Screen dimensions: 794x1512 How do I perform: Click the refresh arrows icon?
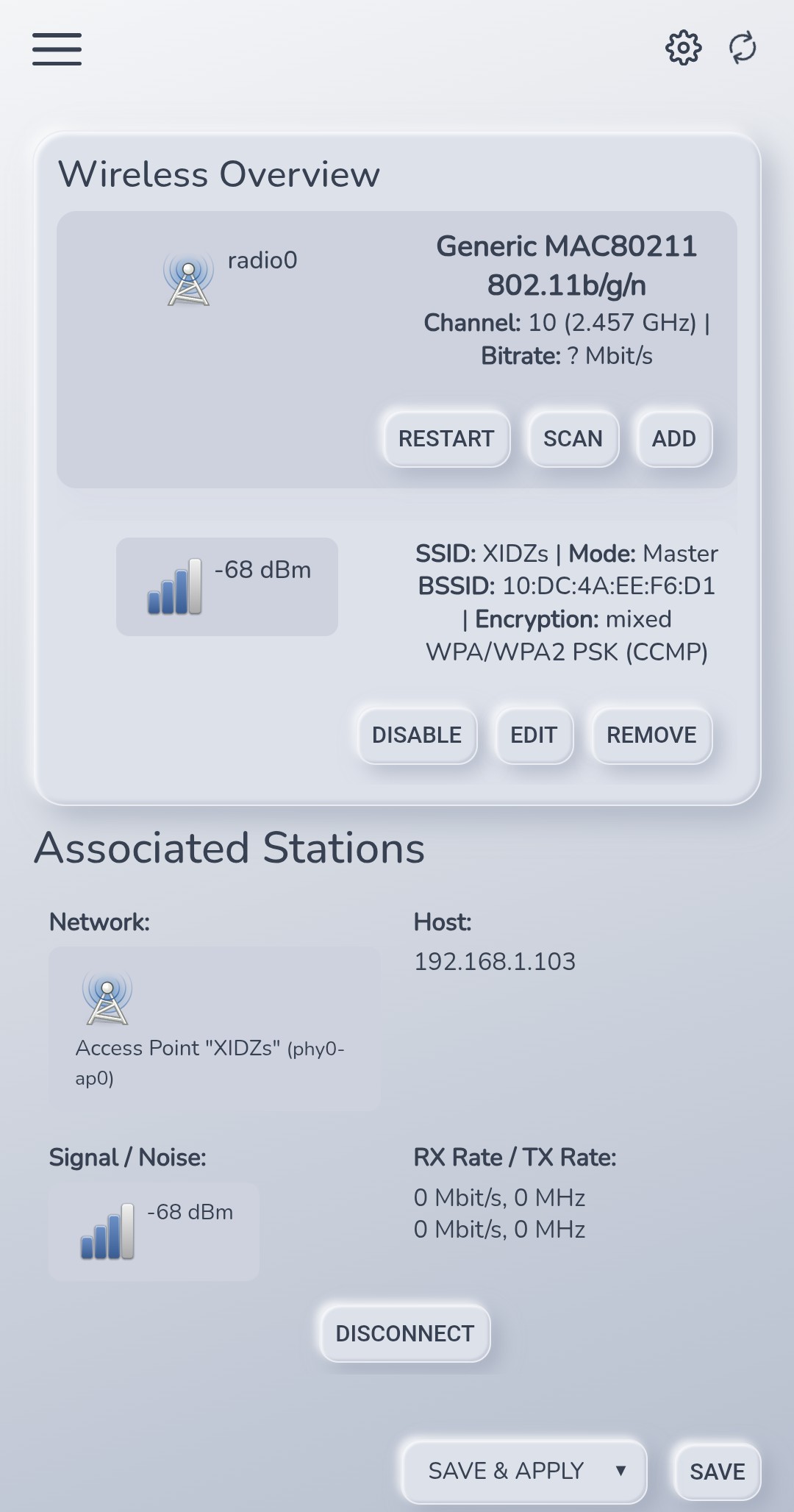743,48
